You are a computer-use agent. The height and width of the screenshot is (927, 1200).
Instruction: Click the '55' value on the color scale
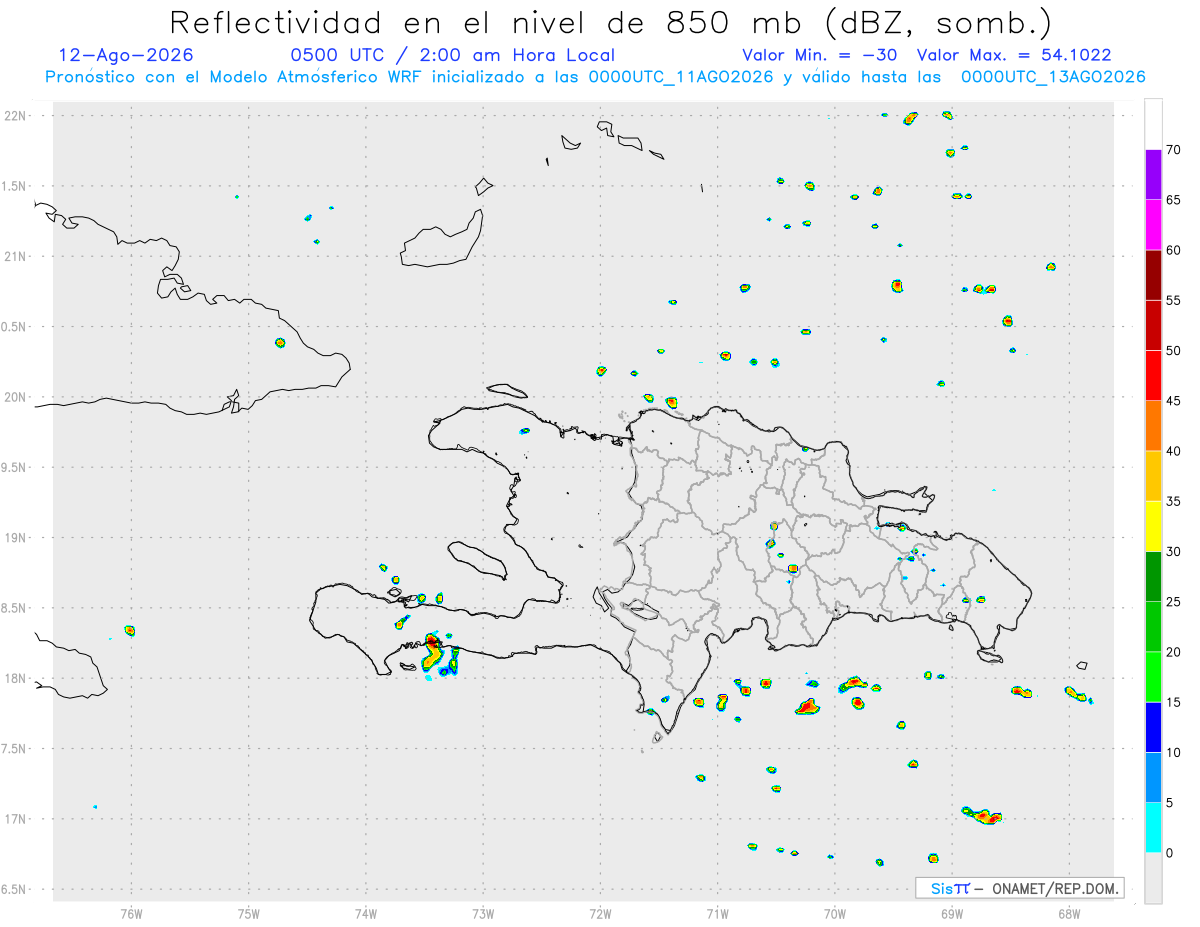point(1174,301)
